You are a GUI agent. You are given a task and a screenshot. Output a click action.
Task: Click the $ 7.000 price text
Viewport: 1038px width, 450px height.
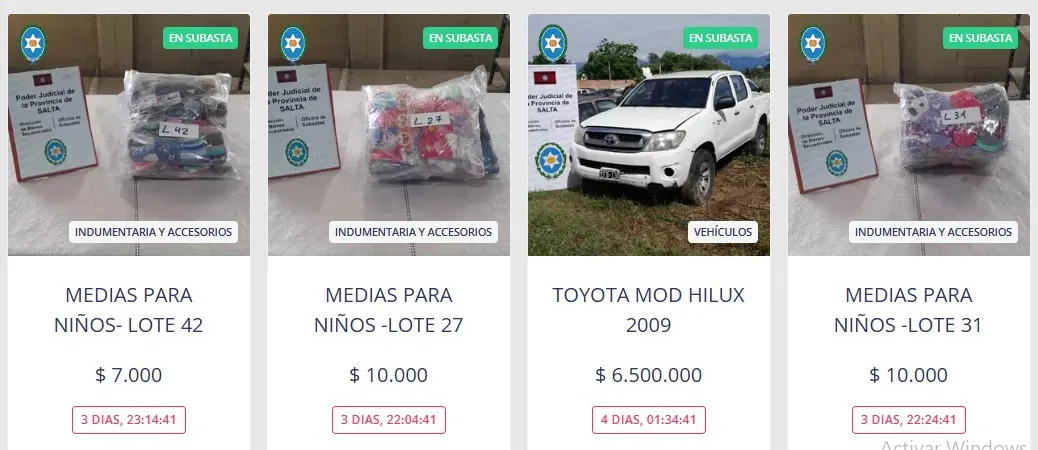tap(129, 375)
